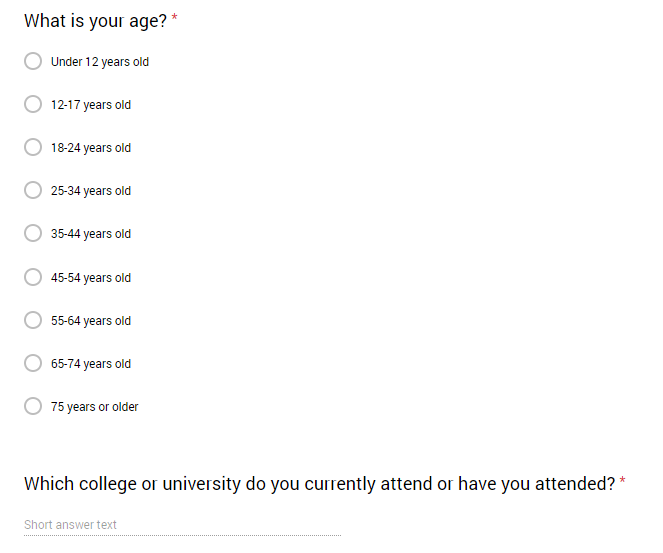The width and height of the screenshot is (663, 553).
Task: Select the Under 12 years old radio button
Action: tap(33, 61)
